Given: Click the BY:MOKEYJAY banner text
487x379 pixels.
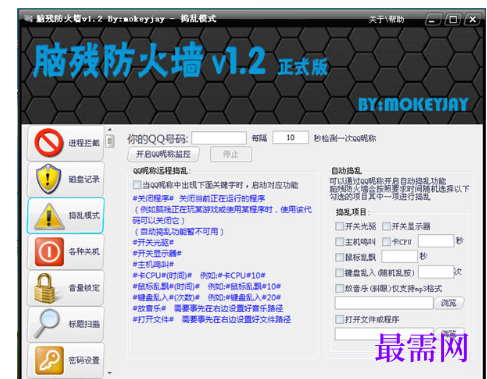Looking at the screenshot, I should tap(413, 105).
